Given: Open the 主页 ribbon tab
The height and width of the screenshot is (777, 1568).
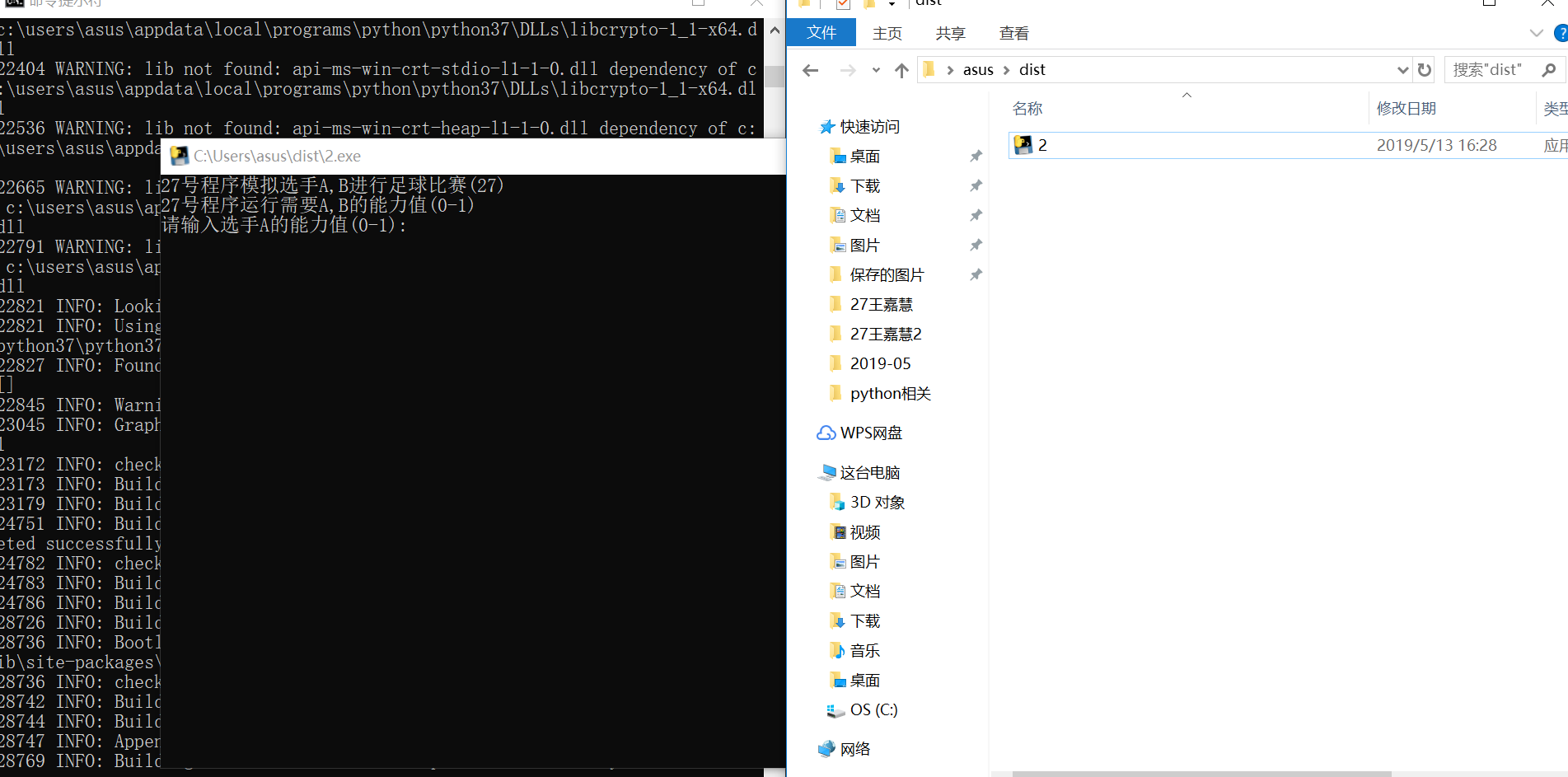Looking at the screenshot, I should tap(887, 33).
